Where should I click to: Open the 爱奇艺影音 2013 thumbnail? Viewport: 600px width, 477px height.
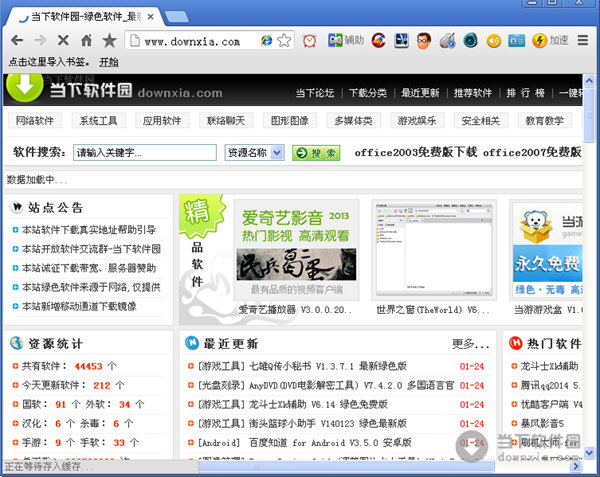tap(296, 250)
